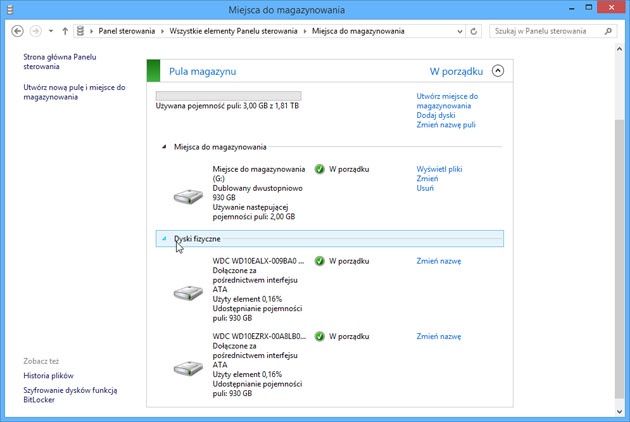Click the scrollbar up arrow

(x=619, y=49)
